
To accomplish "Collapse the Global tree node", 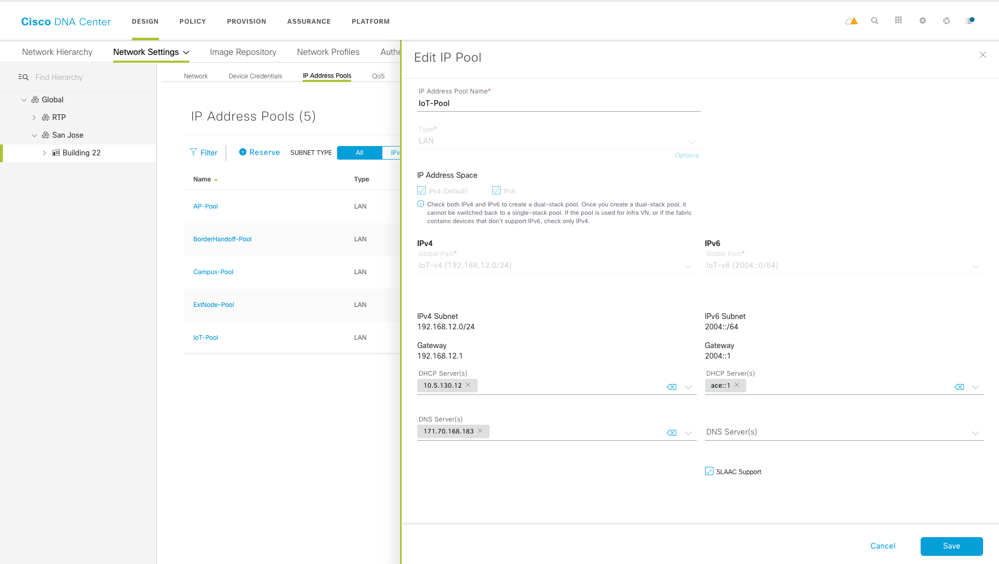I will [x=24, y=99].
